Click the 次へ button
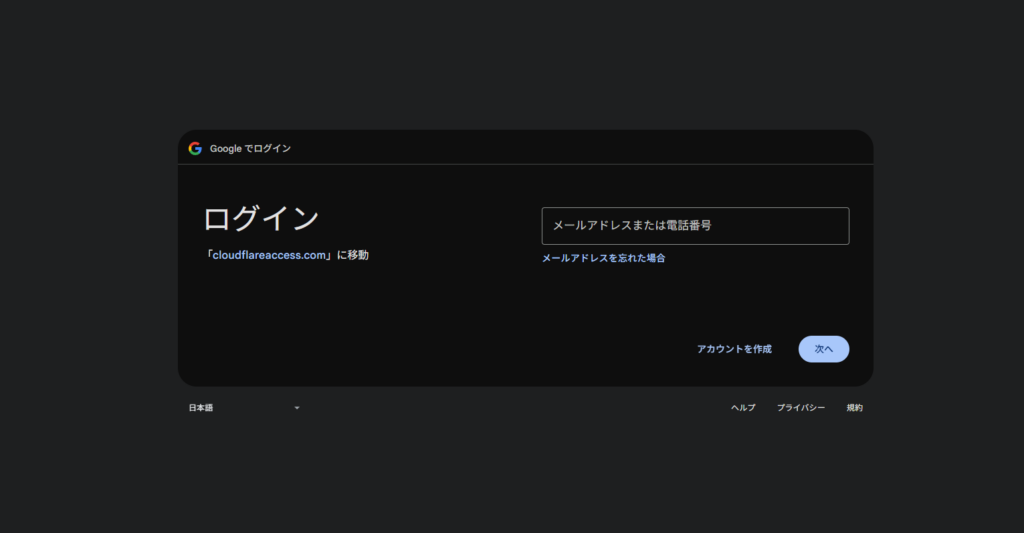The width and height of the screenshot is (1024, 533). (824, 349)
